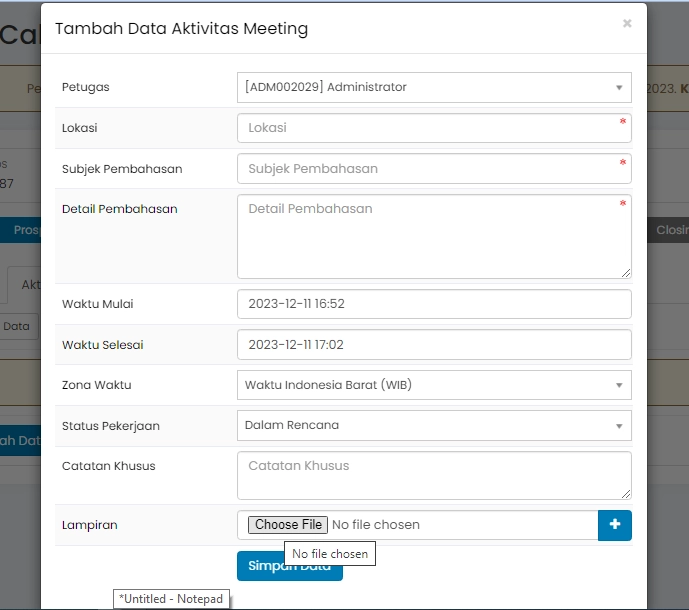Open the Status Pekerjaan dropdown
Image resolution: width=689 pixels, height=610 pixels.
point(434,425)
